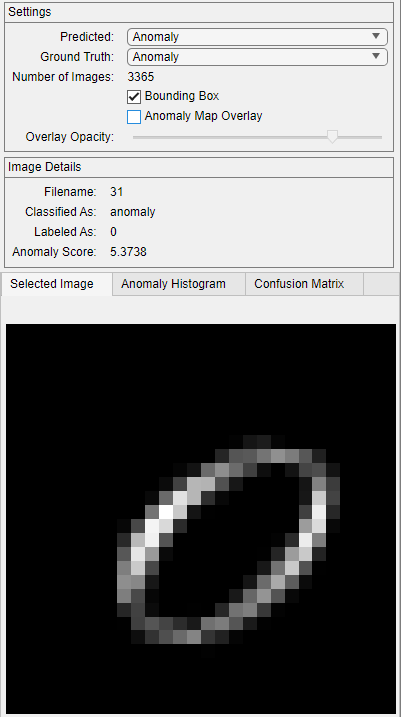Click the arrow on the Predicted combo box
Image resolution: width=401 pixels, height=717 pixels.
(x=376, y=36)
